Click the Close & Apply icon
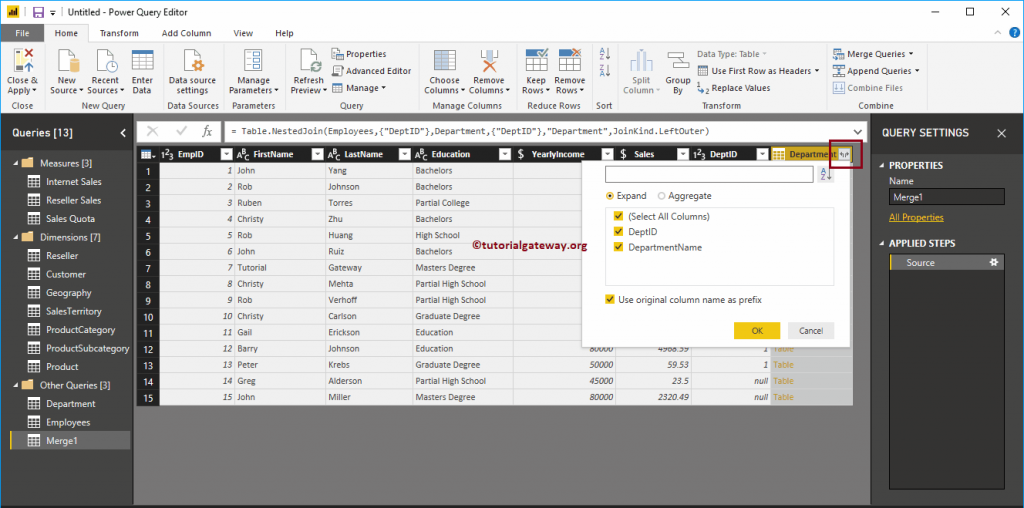The height and width of the screenshot is (508, 1024). [x=23, y=61]
